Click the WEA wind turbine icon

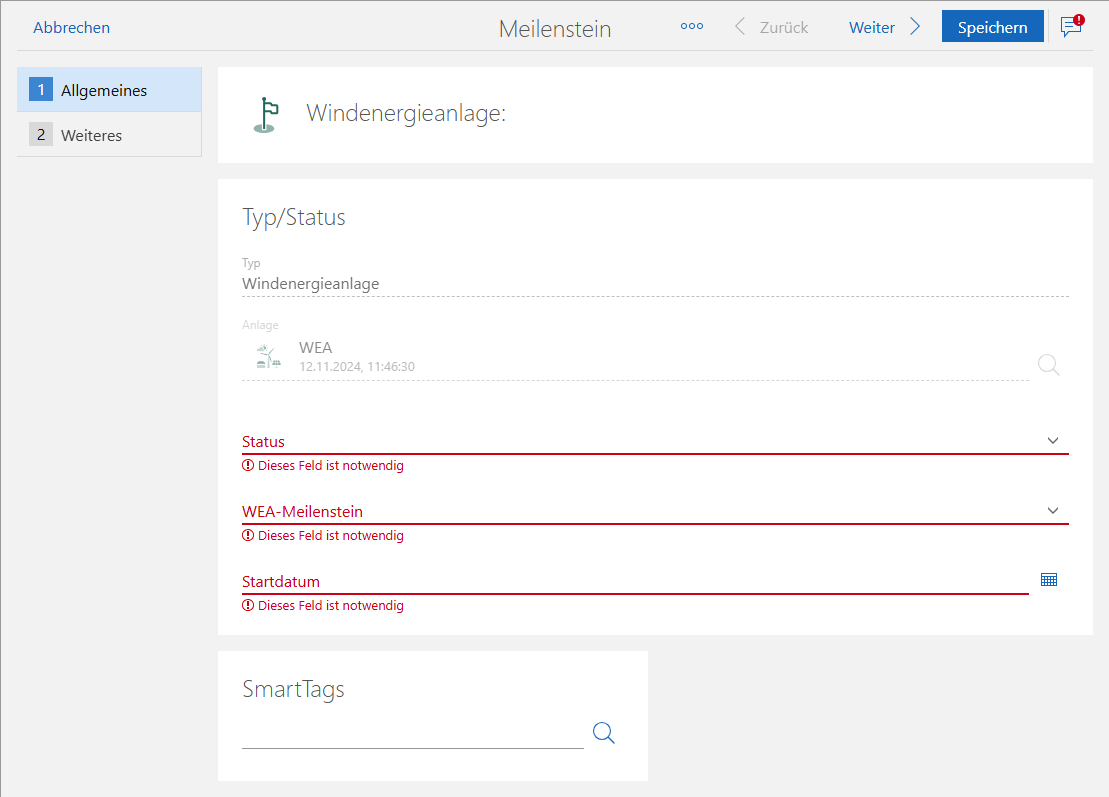tap(267, 358)
